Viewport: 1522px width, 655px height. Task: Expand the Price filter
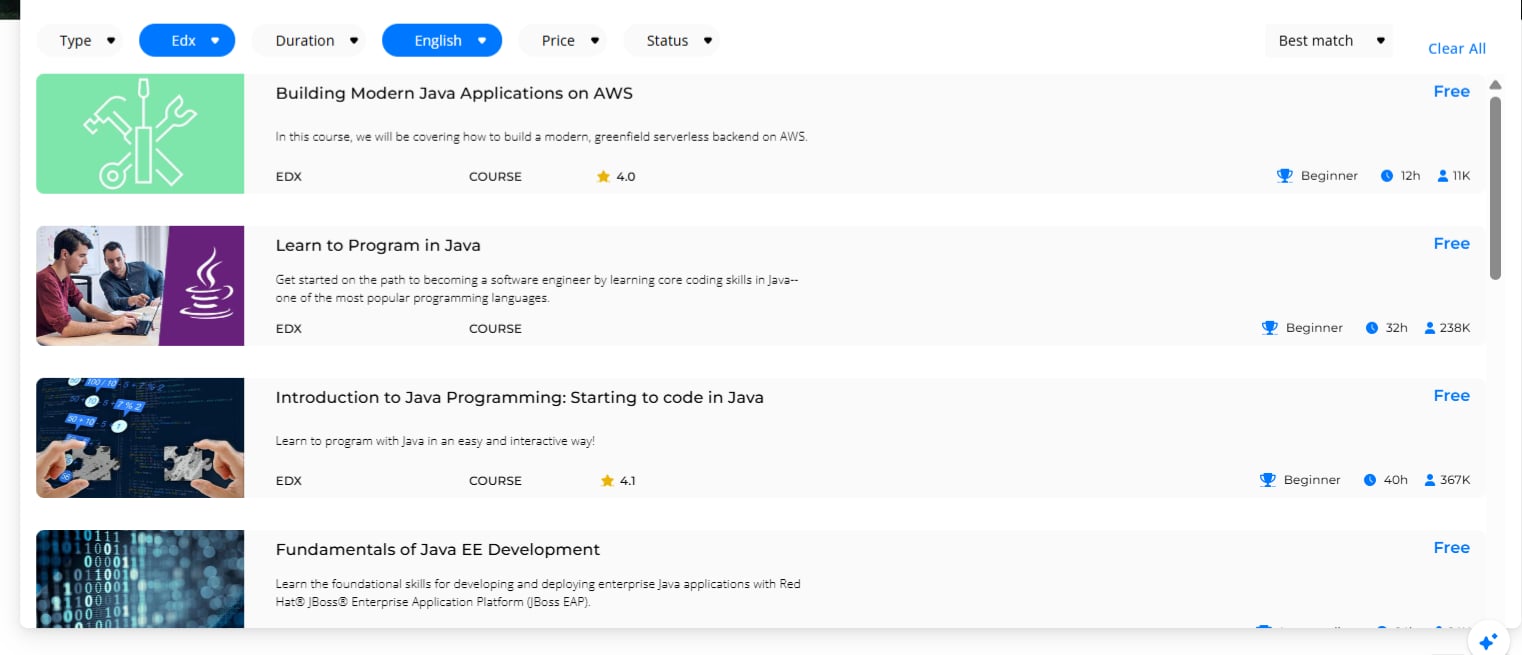pyautogui.click(x=563, y=41)
